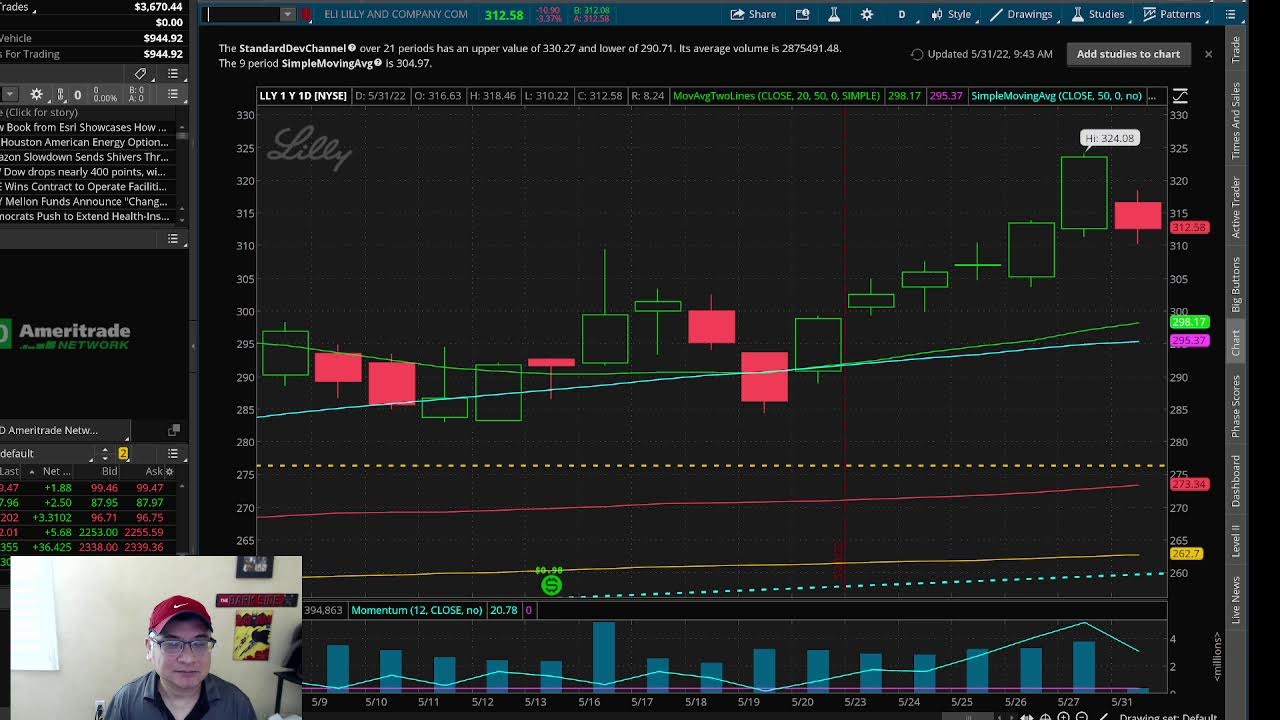1280x720 pixels.
Task: Click the StandardDevChannel study link
Action: coord(292,48)
